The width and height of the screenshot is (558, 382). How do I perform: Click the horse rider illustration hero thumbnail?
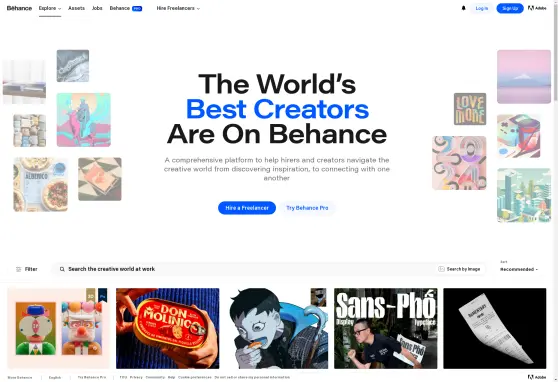84,120
